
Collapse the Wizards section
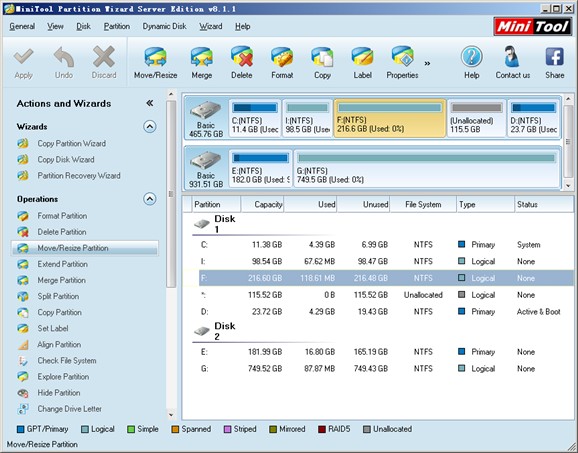click(149, 126)
